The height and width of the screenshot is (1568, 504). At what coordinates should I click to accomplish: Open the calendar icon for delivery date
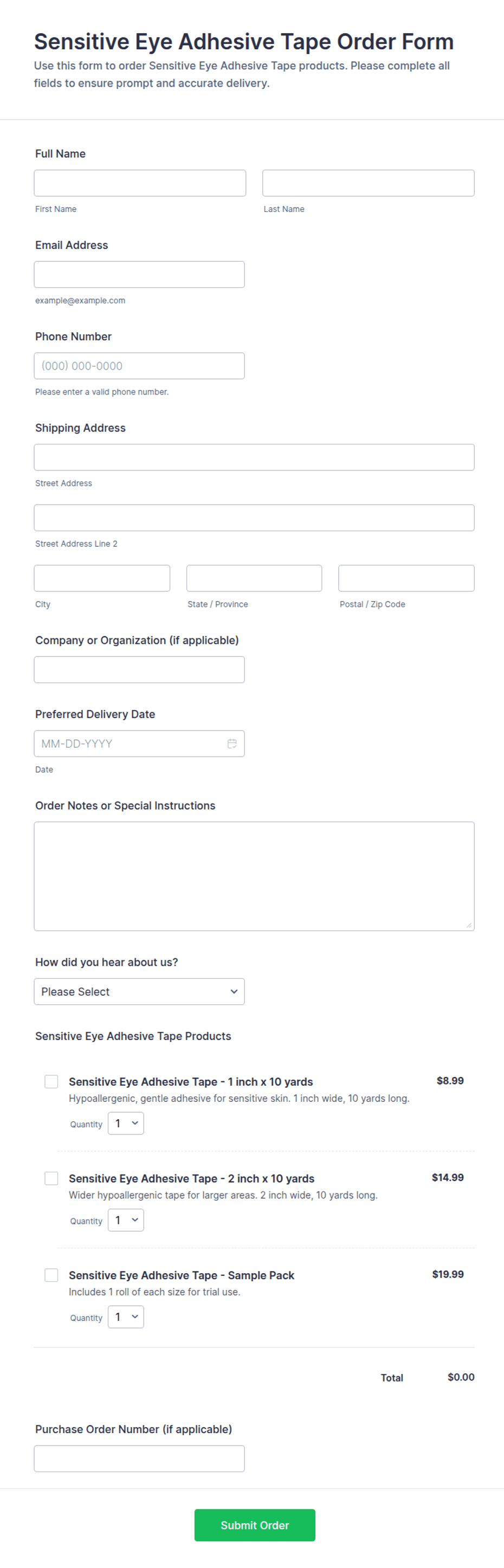tap(232, 744)
